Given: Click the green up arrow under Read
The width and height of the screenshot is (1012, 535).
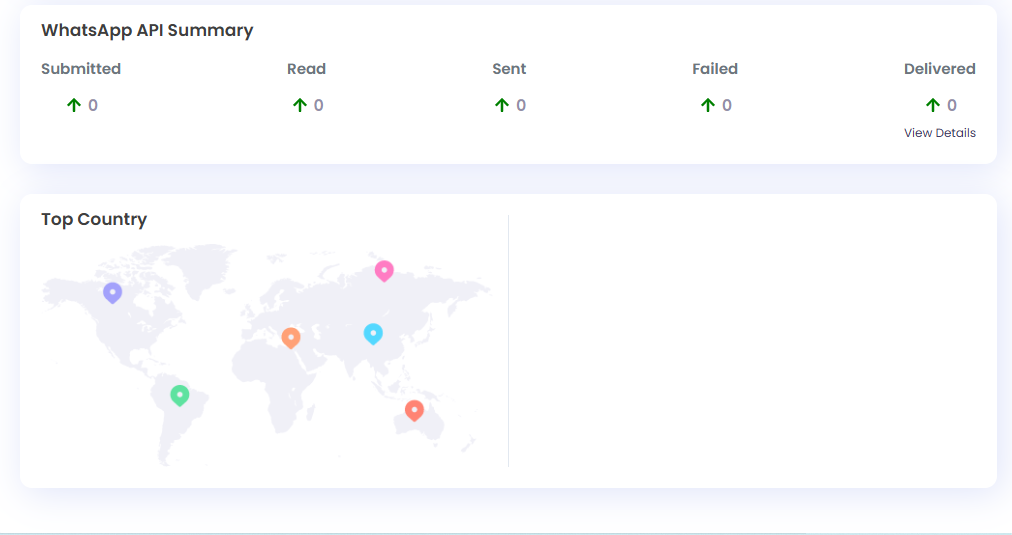Looking at the screenshot, I should coord(299,105).
